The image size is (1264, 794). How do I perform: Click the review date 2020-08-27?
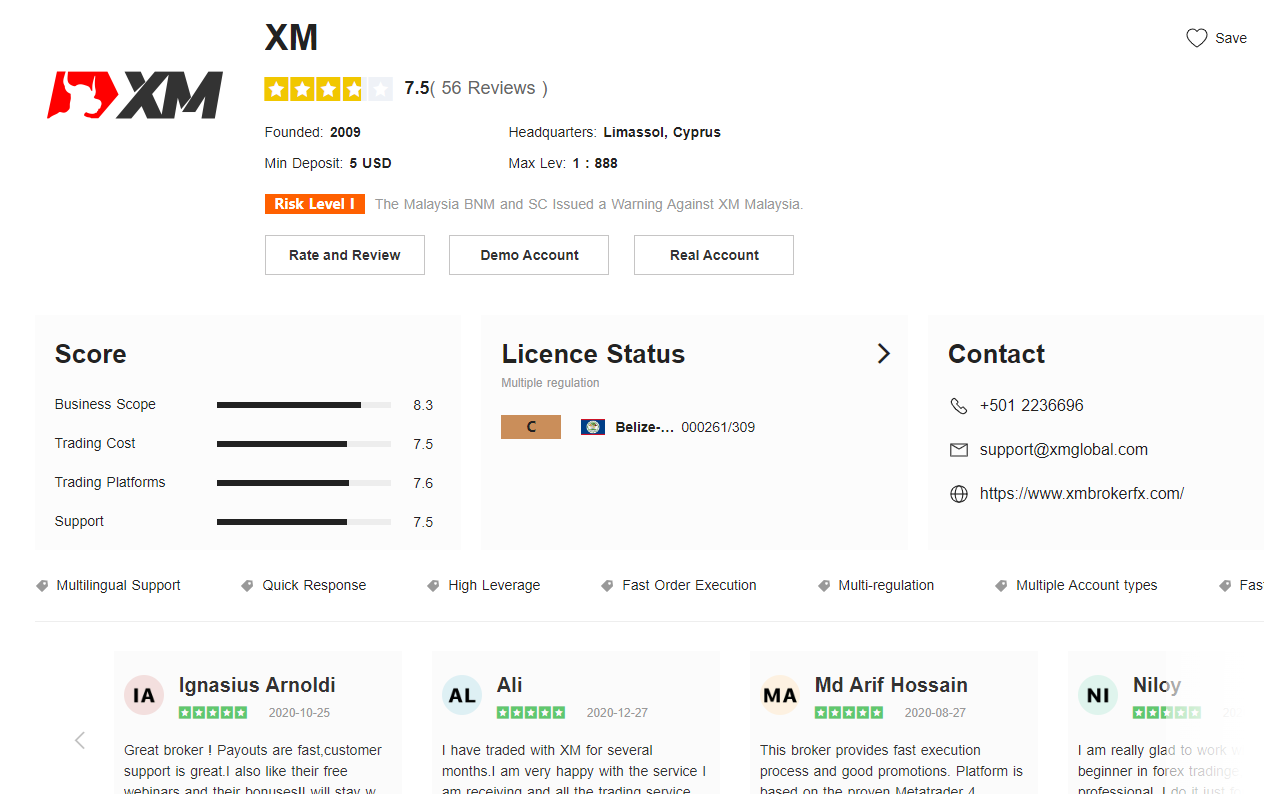(x=935, y=713)
